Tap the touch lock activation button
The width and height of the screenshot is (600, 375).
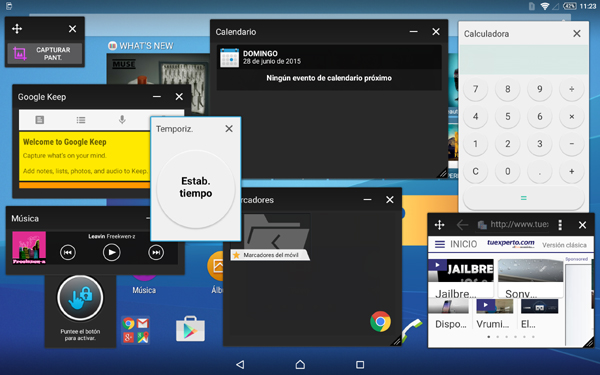point(80,298)
